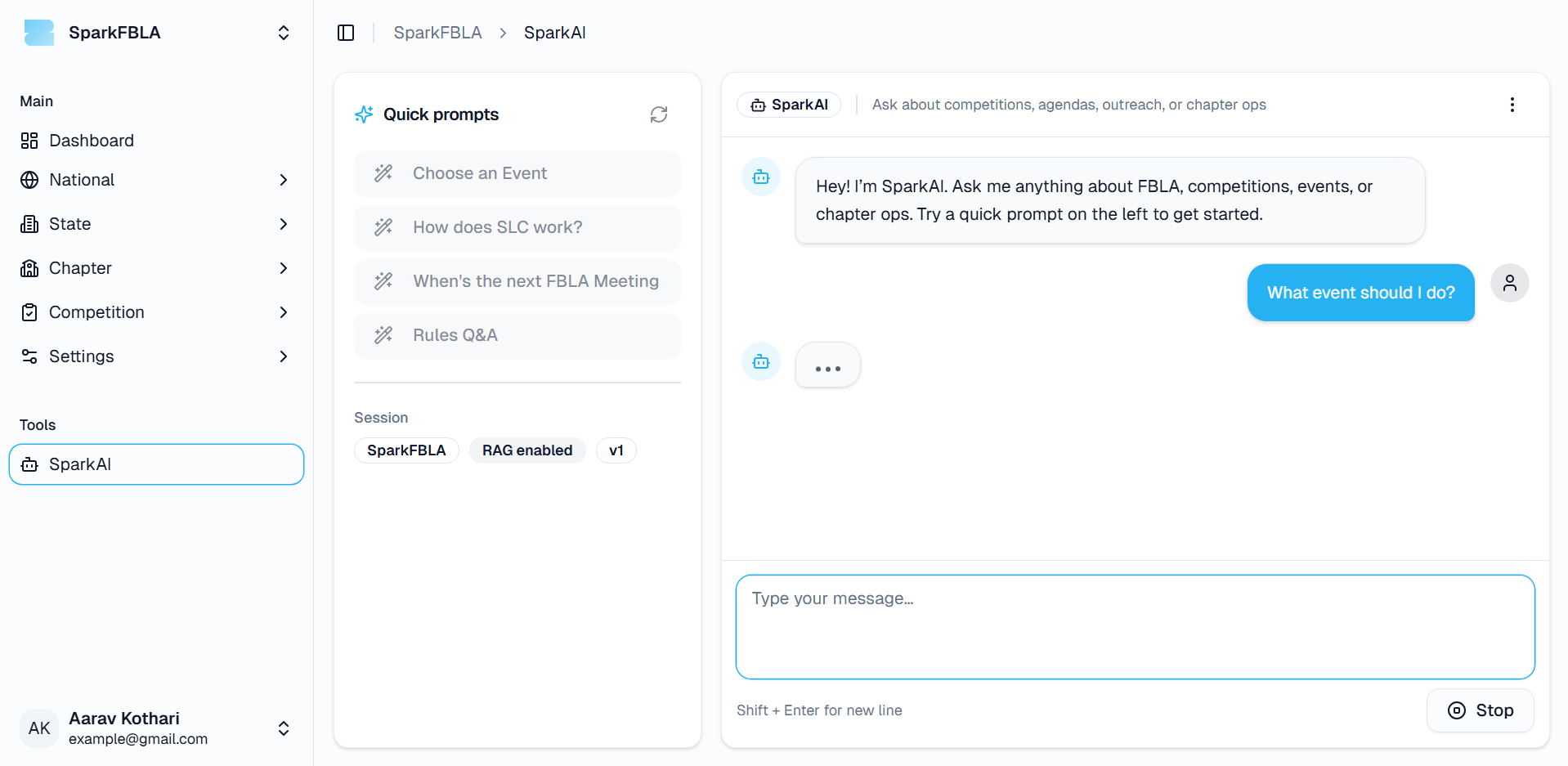This screenshot has height=766, width=1568.
Task: Click the v1 session badge
Action: [x=616, y=450]
